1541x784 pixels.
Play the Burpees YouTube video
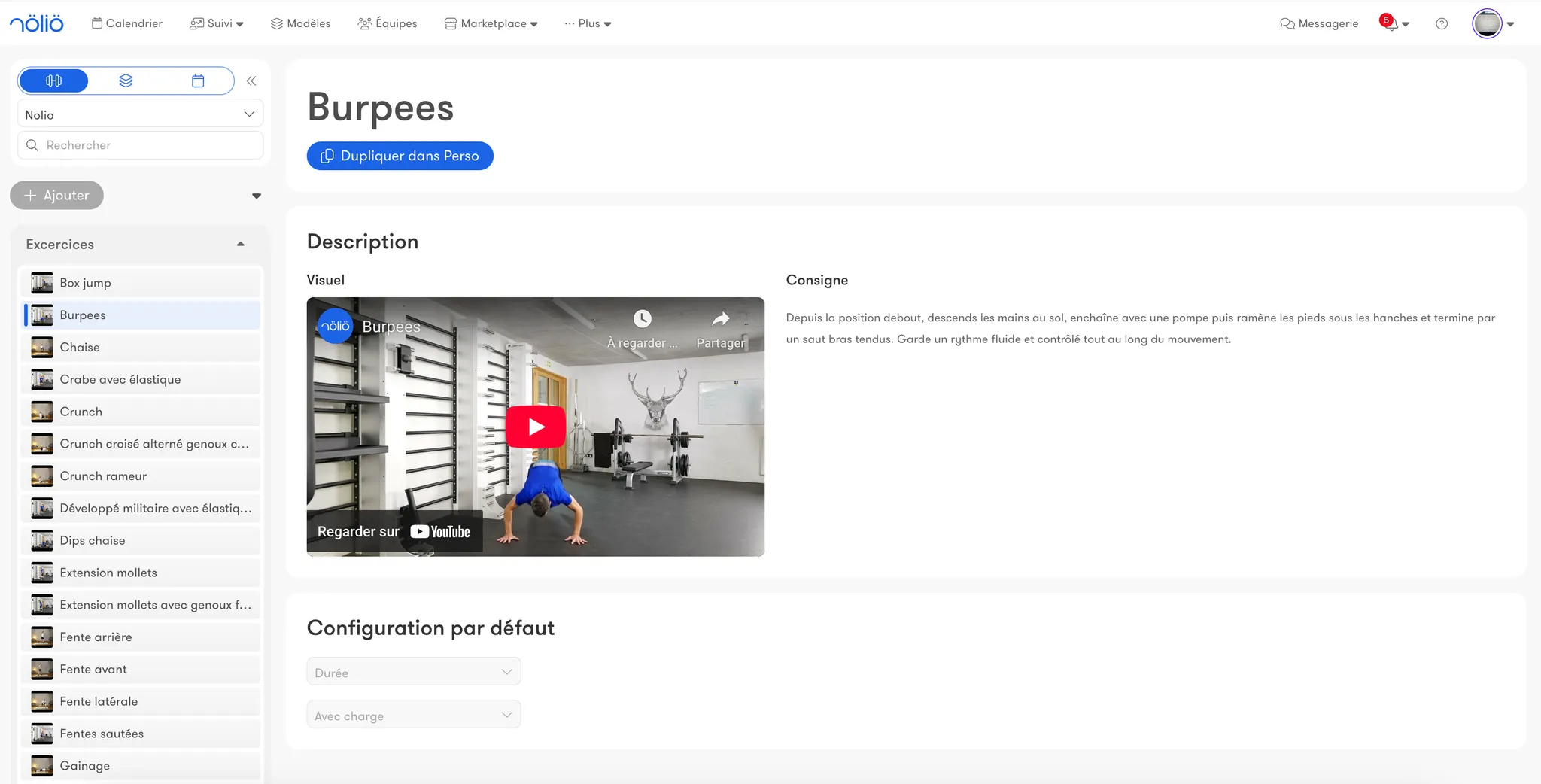click(x=536, y=427)
